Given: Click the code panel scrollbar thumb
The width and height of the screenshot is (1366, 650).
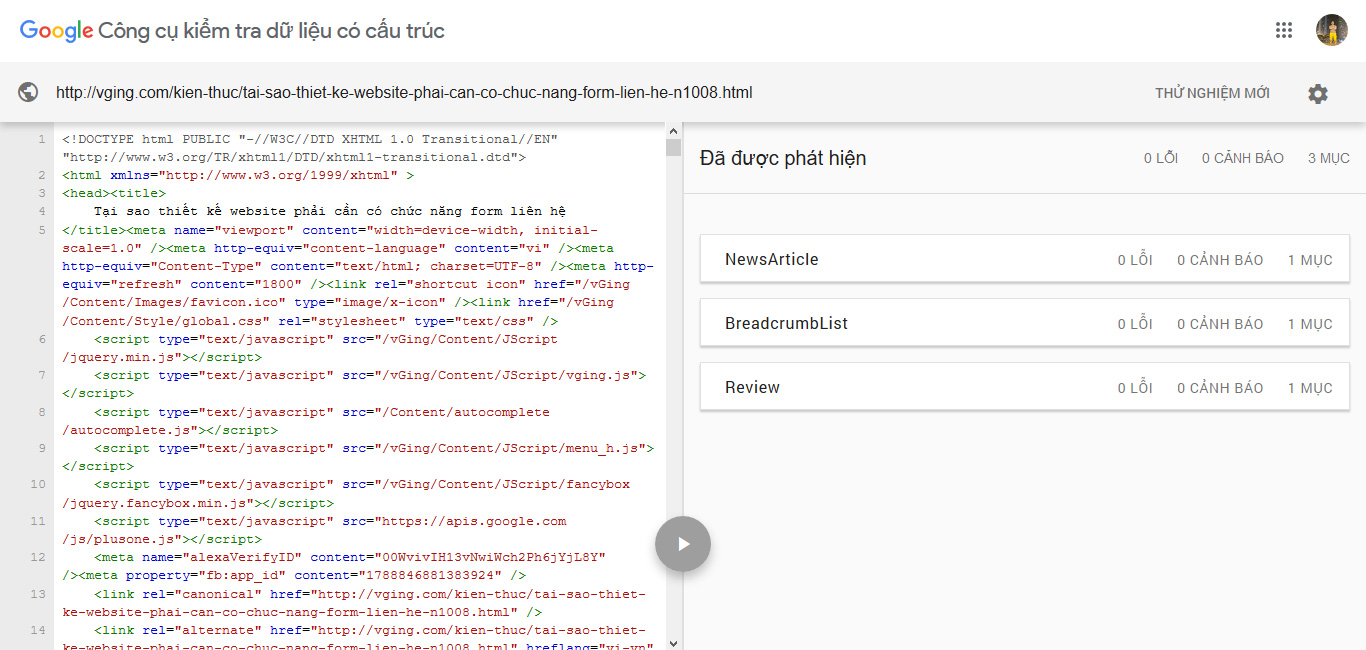Looking at the screenshot, I should point(673,148).
